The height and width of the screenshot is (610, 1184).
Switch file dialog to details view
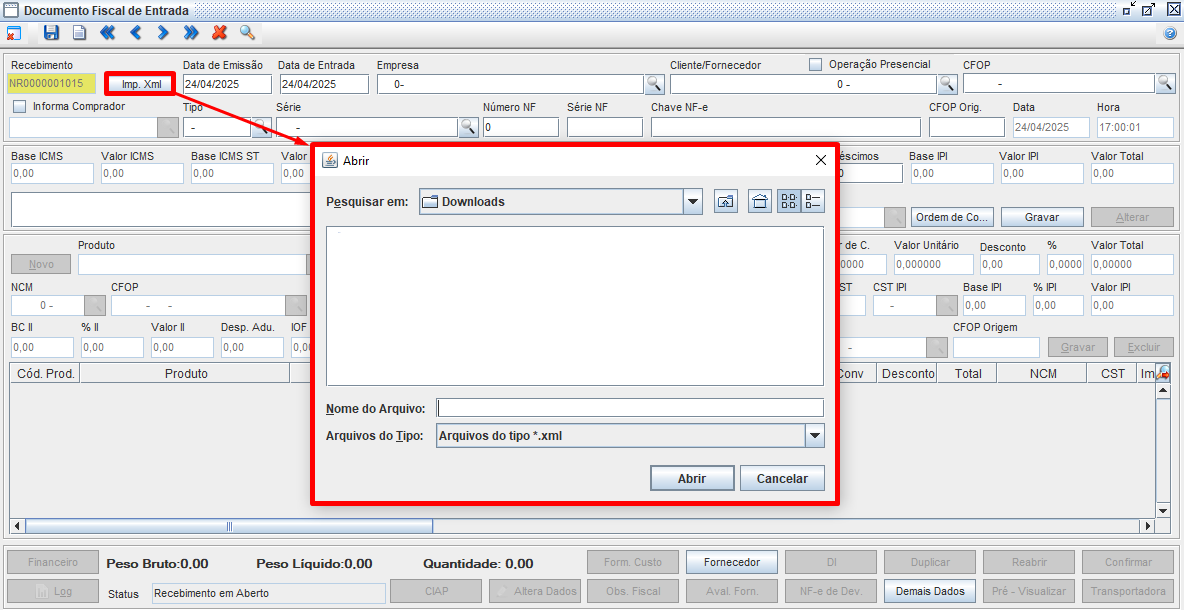coord(812,202)
